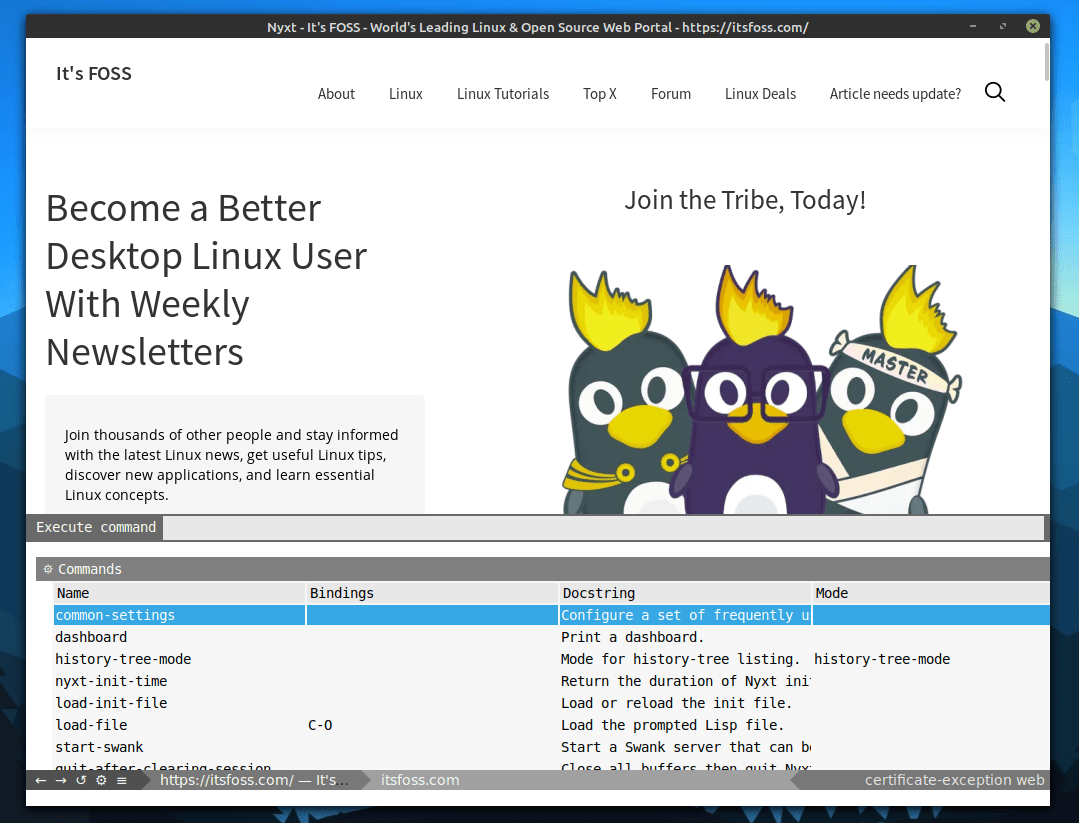Click the forward navigation arrow in the status bar

(60, 780)
